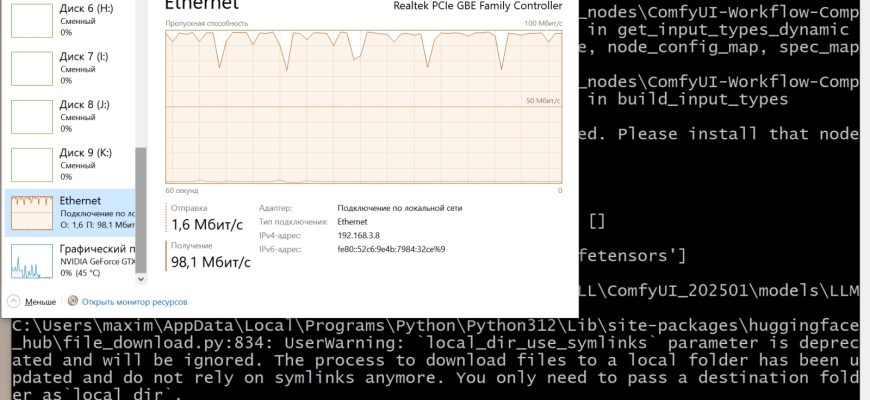The height and width of the screenshot is (400, 870).
Task: Click the Ethernet mini graph in sidebar
Action: coord(29,212)
